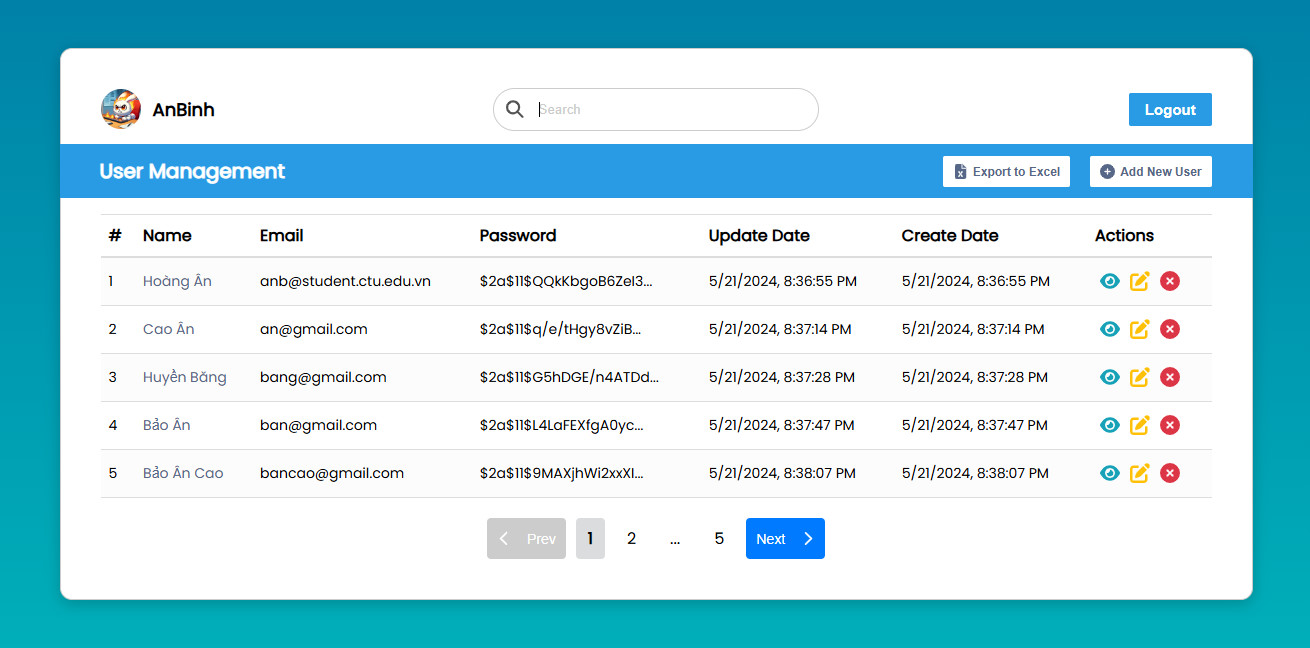Screen dimensions: 1310x648
Task: Remove user Hoàng Ân via delete icon
Action: coord(1169,281)
